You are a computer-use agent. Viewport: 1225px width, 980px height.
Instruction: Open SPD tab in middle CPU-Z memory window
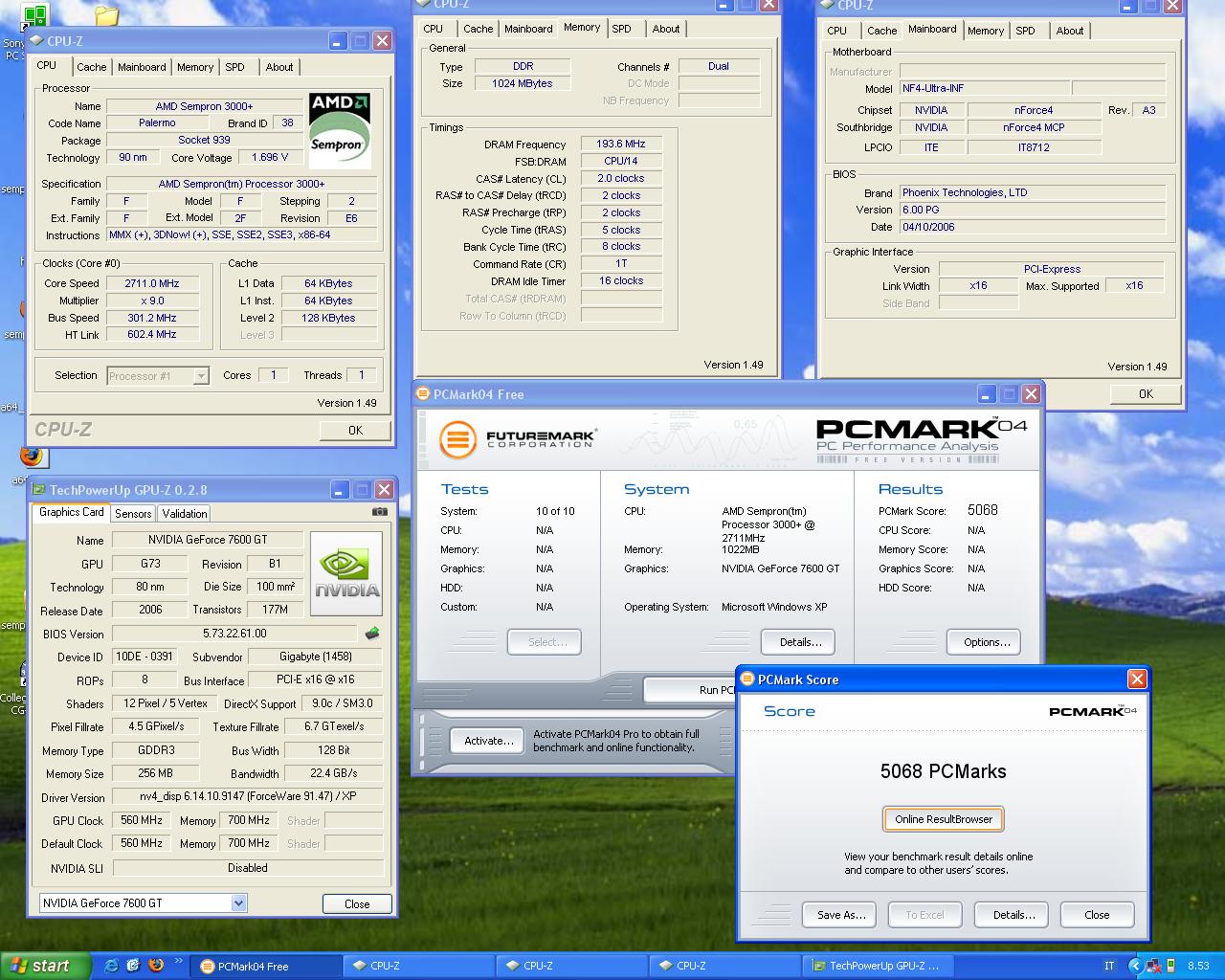tap(622, 29)
